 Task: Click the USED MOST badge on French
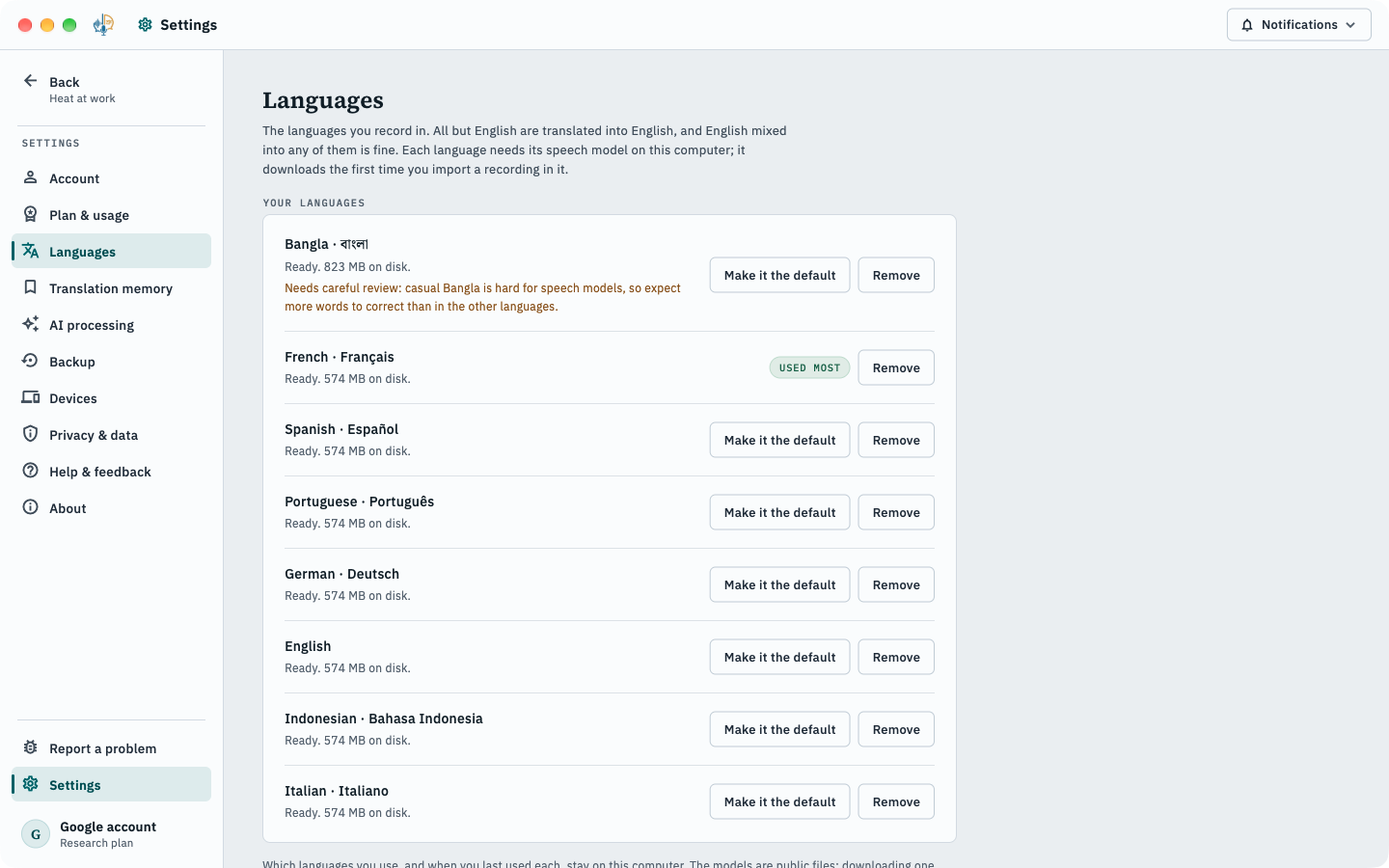point(809,367)
